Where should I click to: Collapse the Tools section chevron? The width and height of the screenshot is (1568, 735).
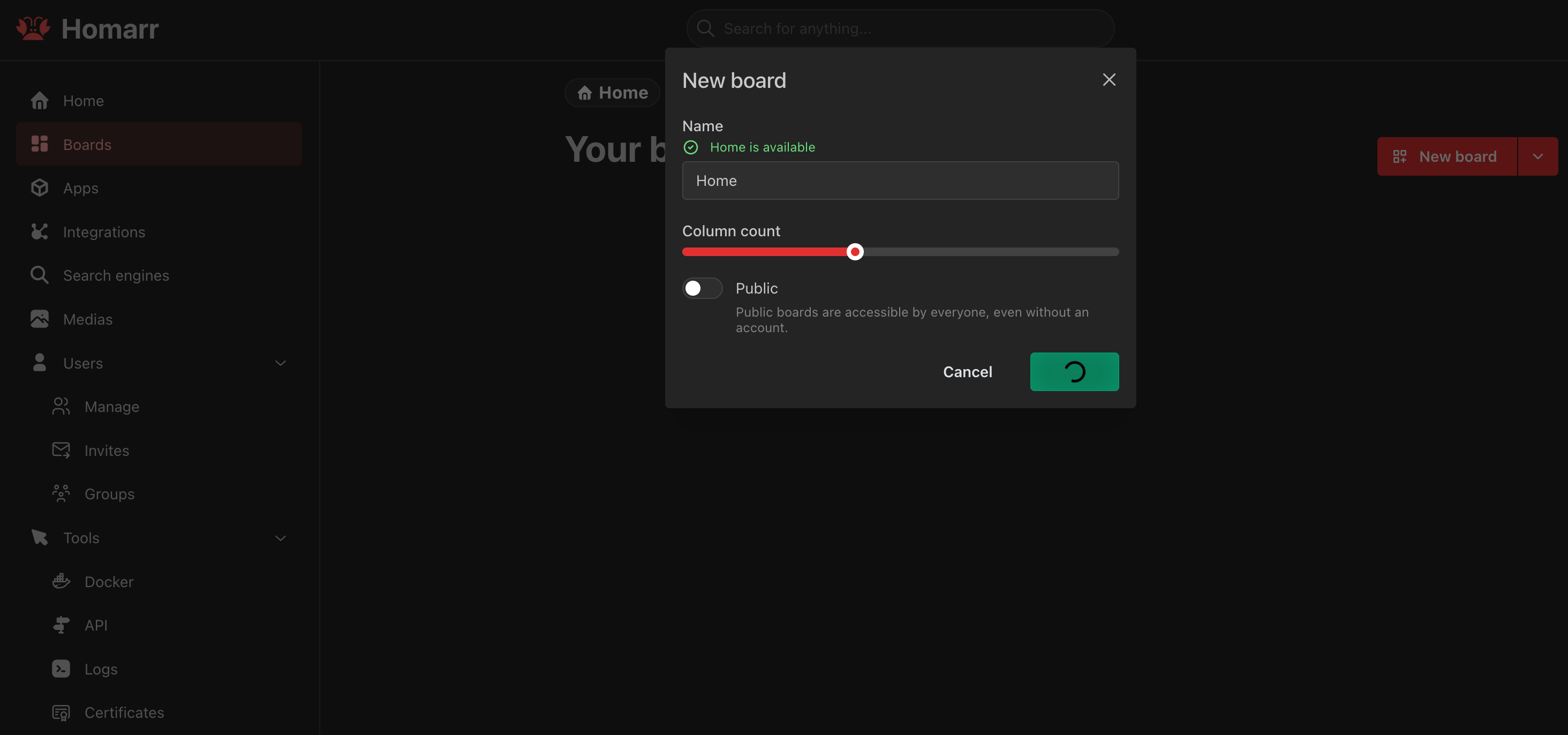pos(281,538)
